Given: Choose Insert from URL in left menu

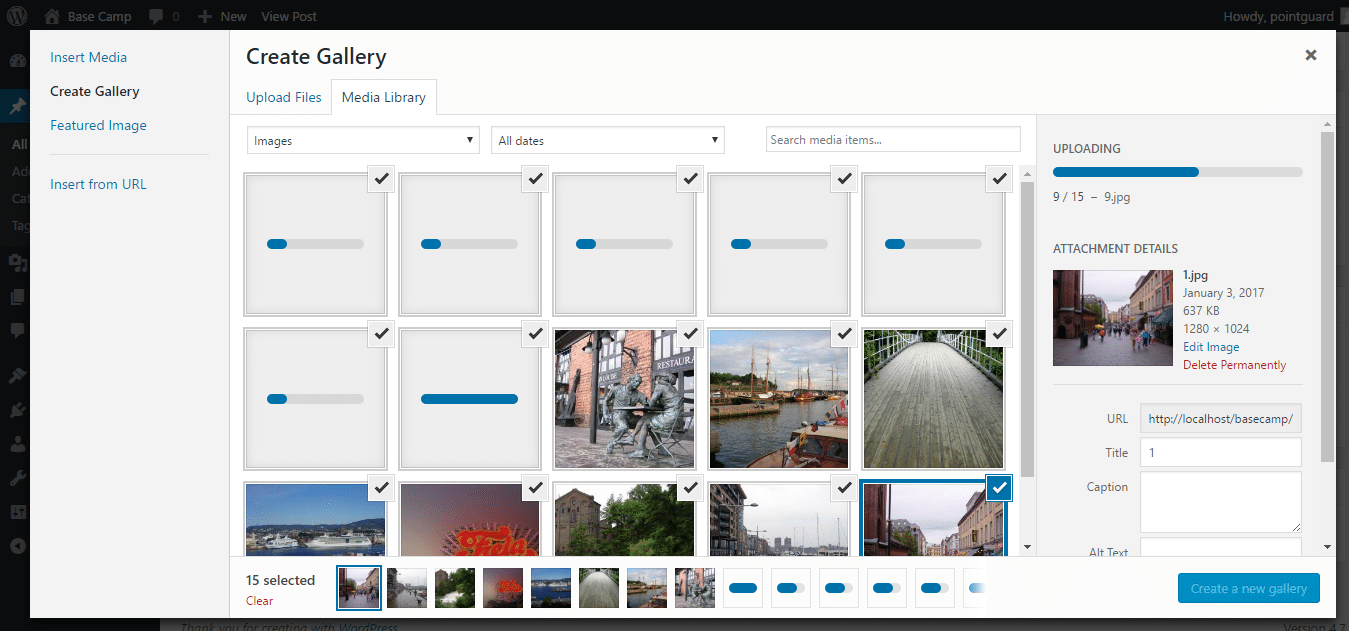Looking at the screenshot, I should click(x=98, y=184).
